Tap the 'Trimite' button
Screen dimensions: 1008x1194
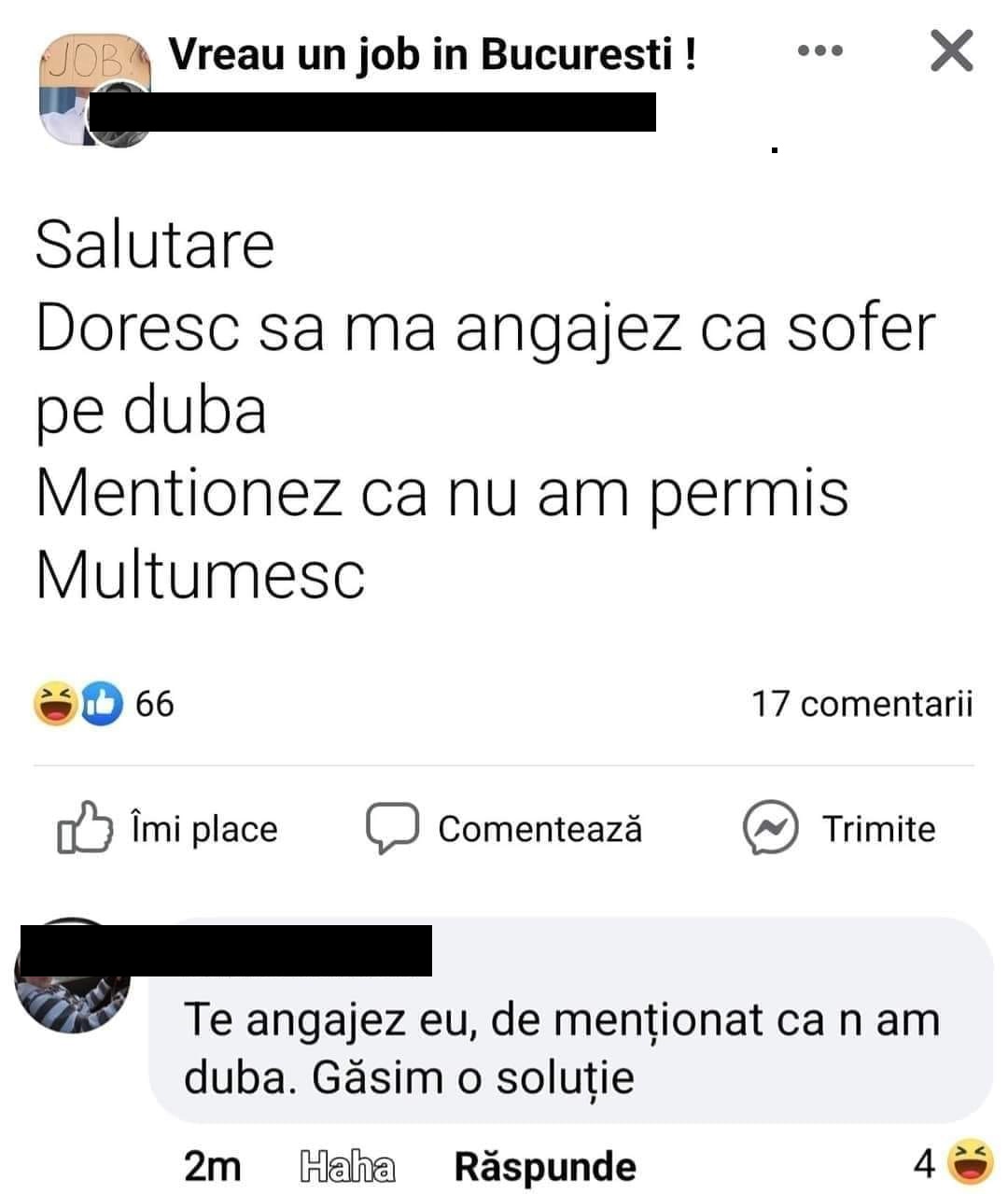839,828
